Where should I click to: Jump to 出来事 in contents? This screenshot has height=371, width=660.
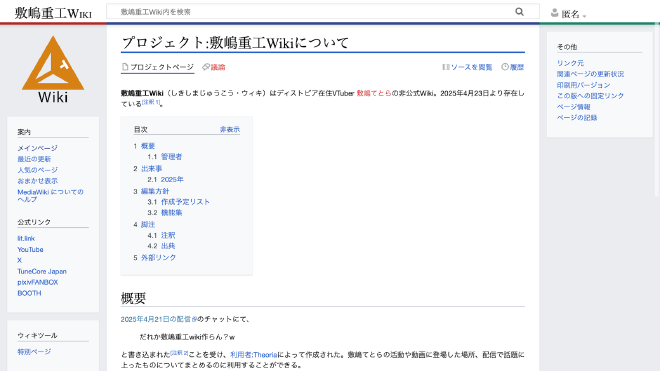tap(152, 168)
